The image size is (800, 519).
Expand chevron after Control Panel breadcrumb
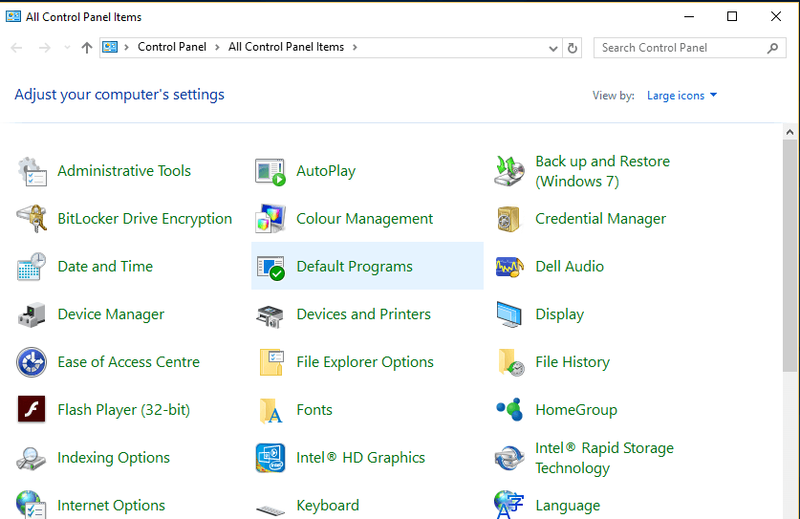pyautogui.click(x=217, y=47)
